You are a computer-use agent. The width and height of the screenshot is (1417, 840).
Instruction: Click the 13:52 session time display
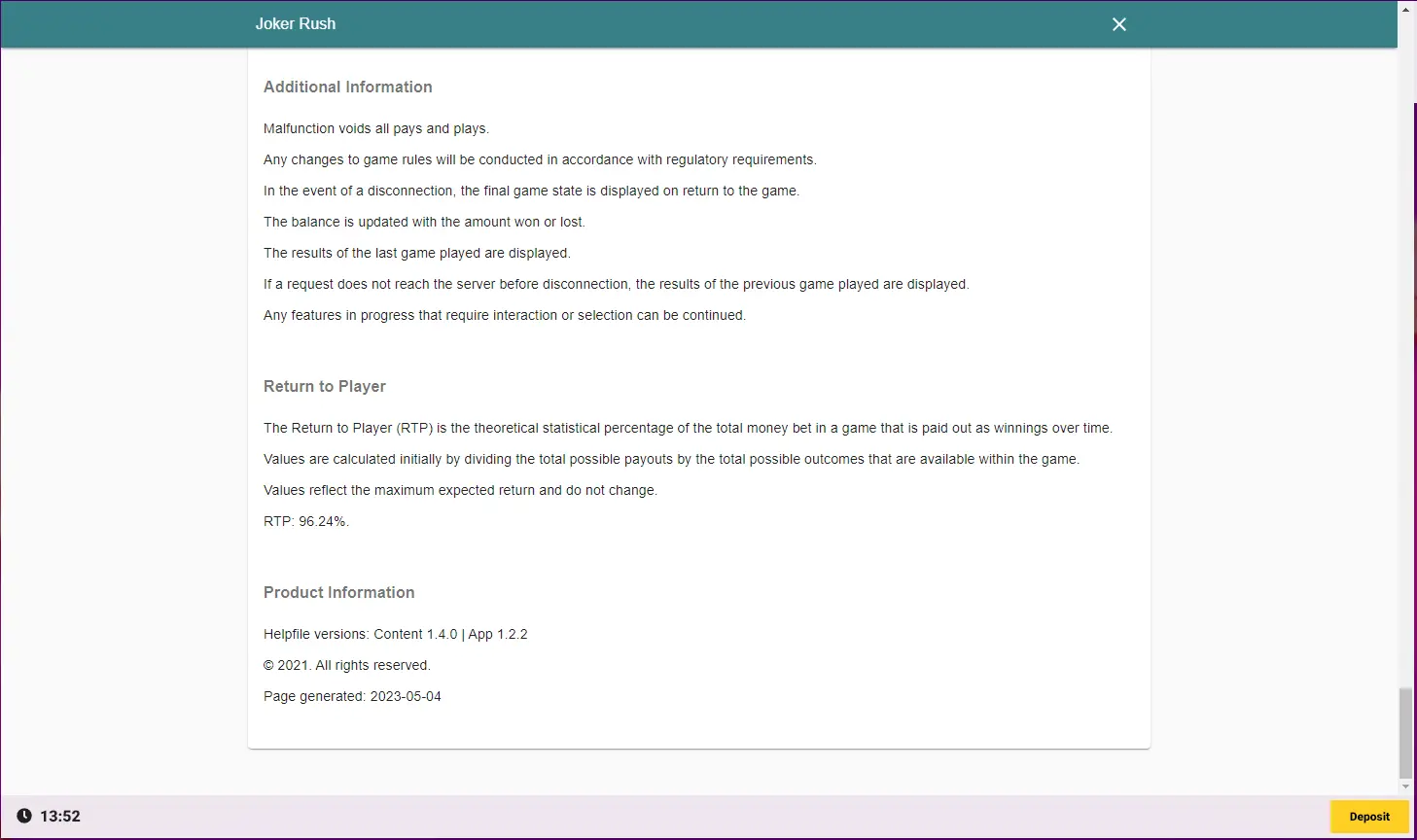tap(60, 817)
